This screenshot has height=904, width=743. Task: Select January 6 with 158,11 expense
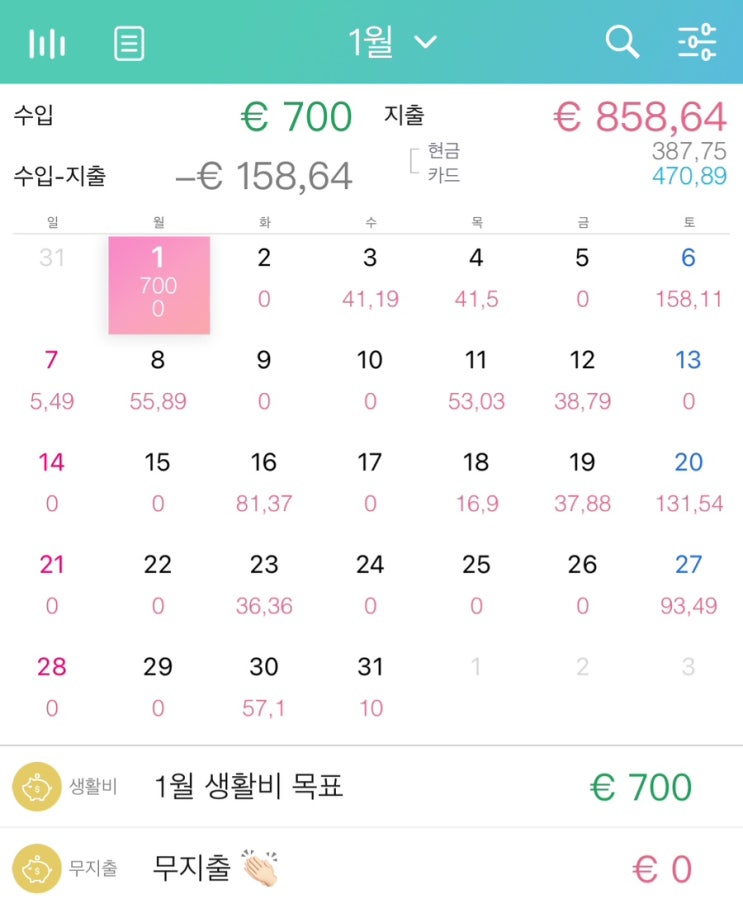click(688, 278)
